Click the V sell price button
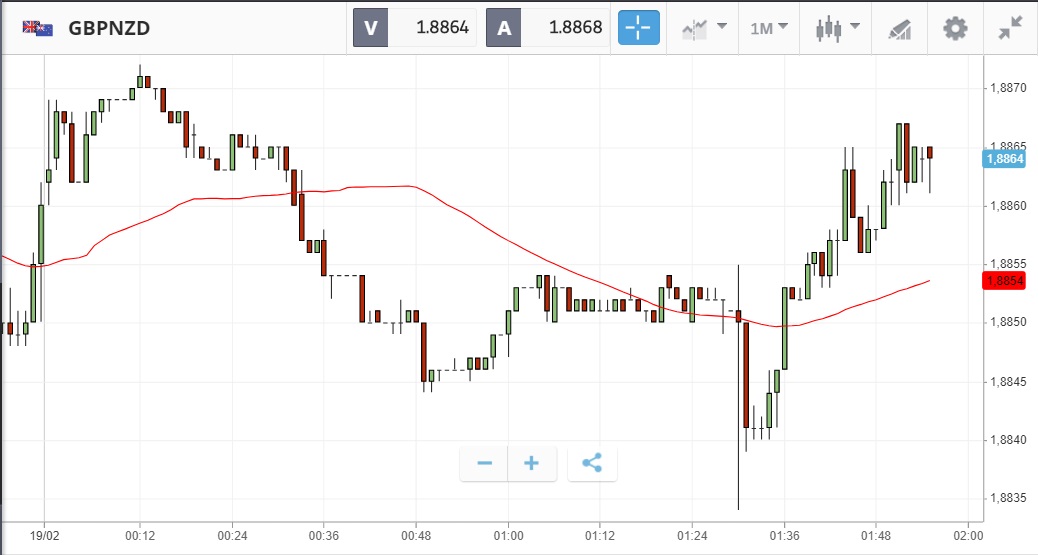This screenshot has height=555, width=1038. [370, 28]
